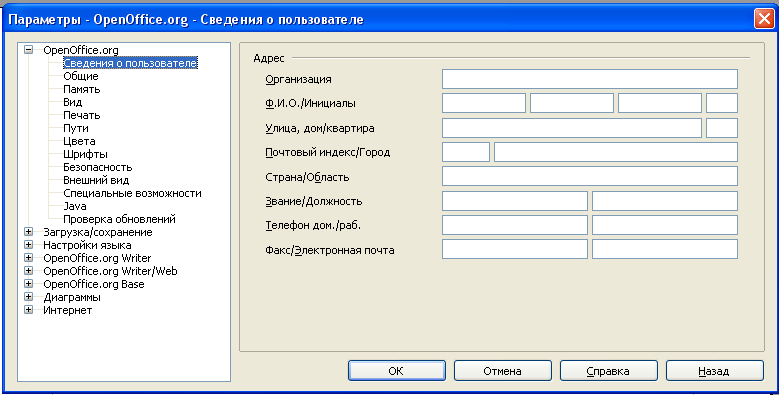The image size is (779, 395).
Task: Close the Параметры dialog window
Action: tap(763, 19)
